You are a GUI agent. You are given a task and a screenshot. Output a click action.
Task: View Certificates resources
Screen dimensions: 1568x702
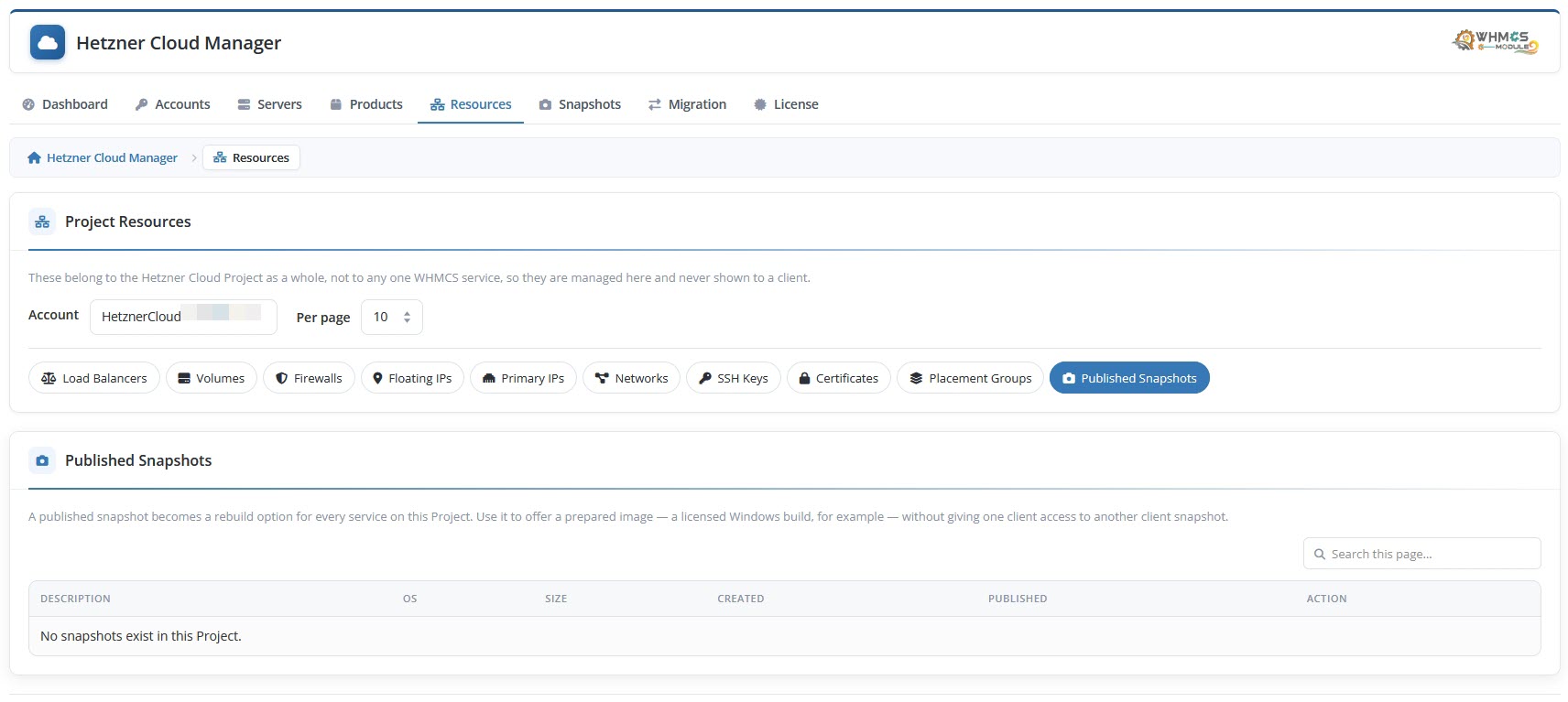[839, 378]
